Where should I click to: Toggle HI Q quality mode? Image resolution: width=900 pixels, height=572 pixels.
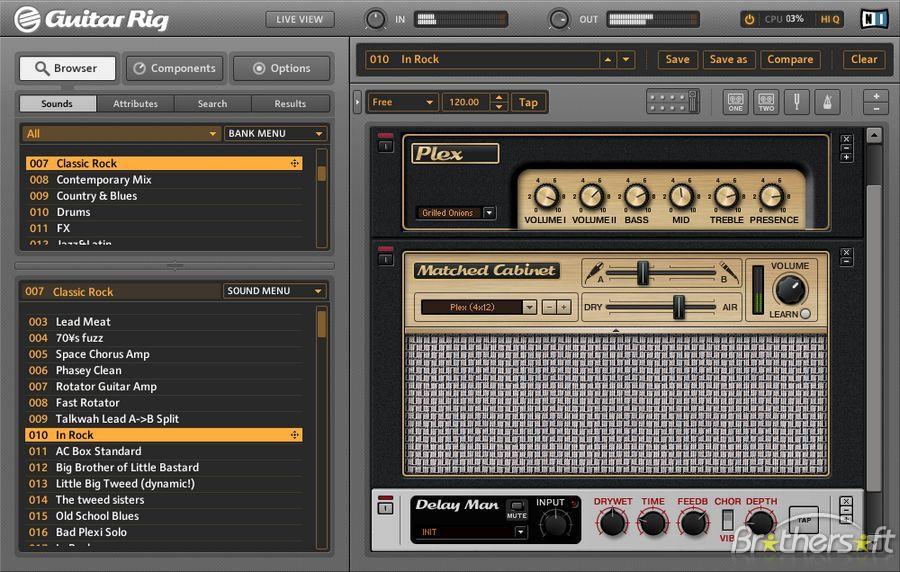(x=829, y=19)
